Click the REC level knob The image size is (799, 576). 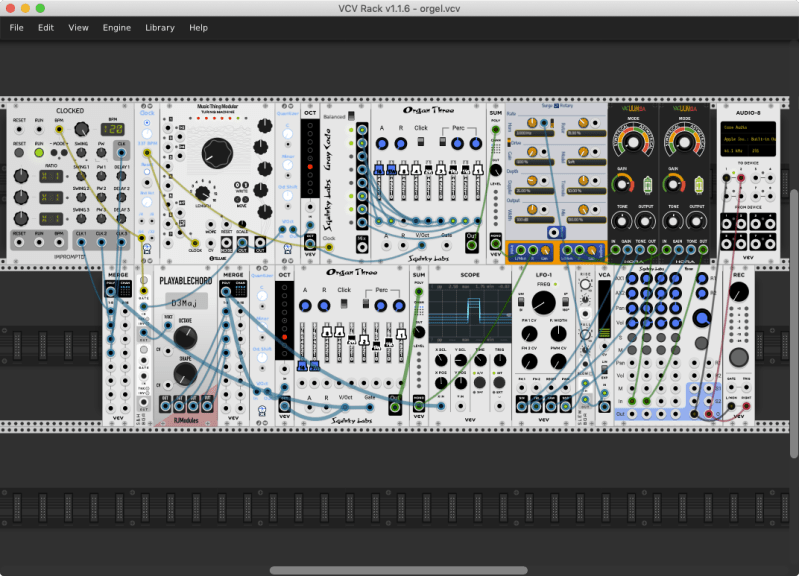(x=738, y=292)
